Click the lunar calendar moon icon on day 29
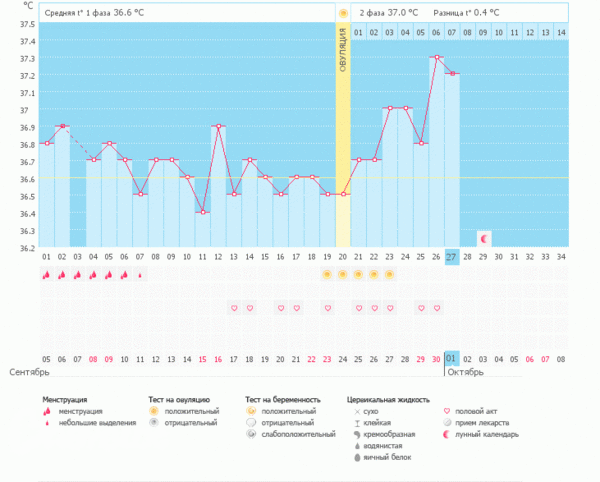The image size is (600, 482). (483, 239)
